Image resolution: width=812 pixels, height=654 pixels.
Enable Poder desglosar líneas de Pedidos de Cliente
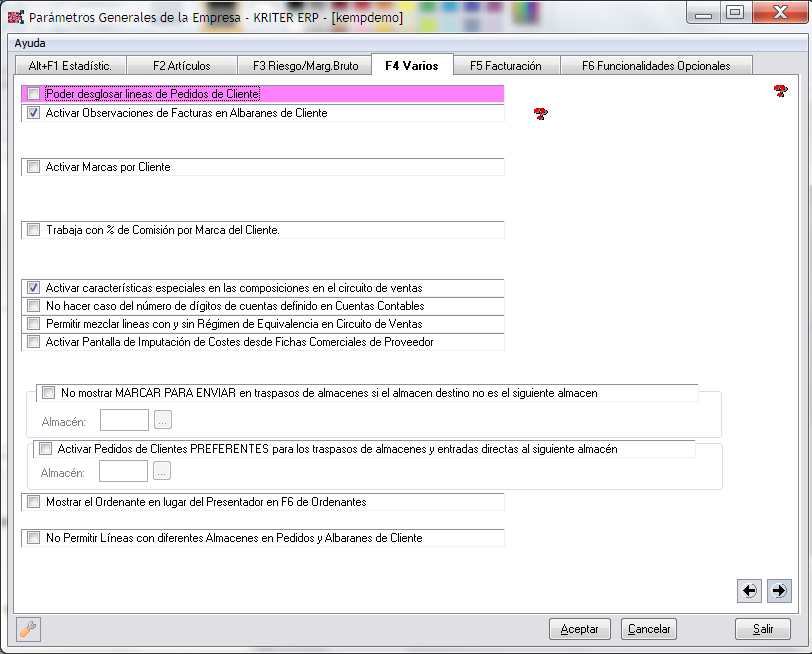34,94
